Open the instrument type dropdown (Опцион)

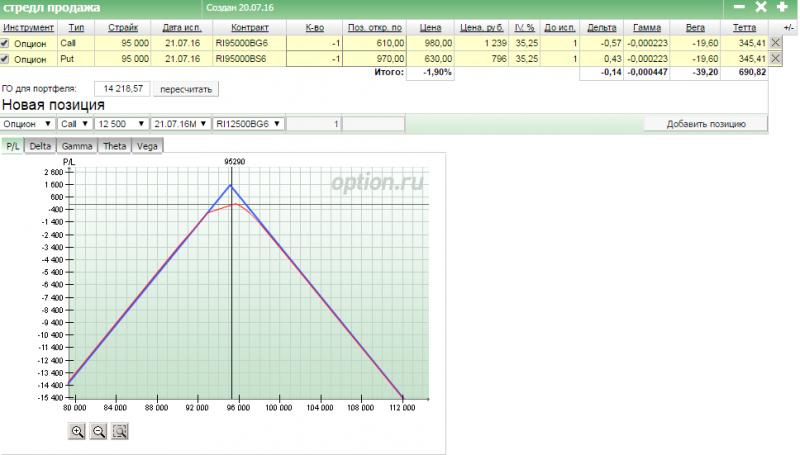pyautogui.click(x=27, y=124)
